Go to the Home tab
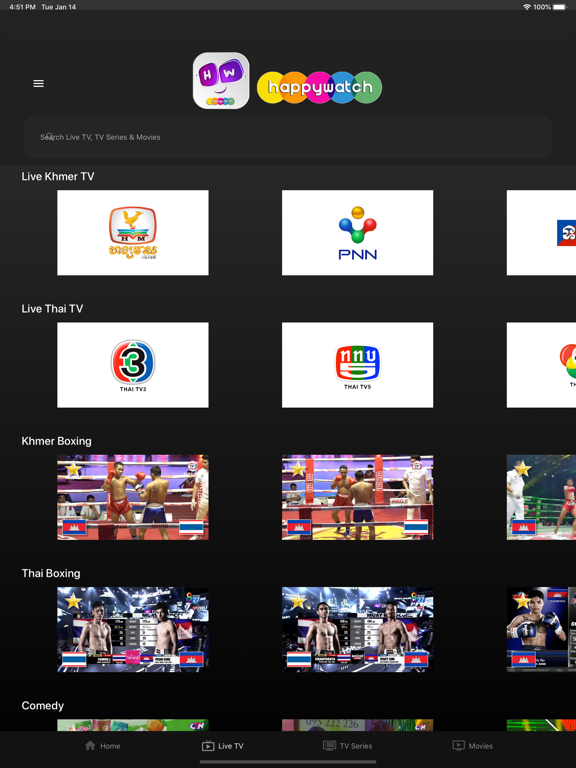Viewport: 576px width, 768px height. pos(102,746)
